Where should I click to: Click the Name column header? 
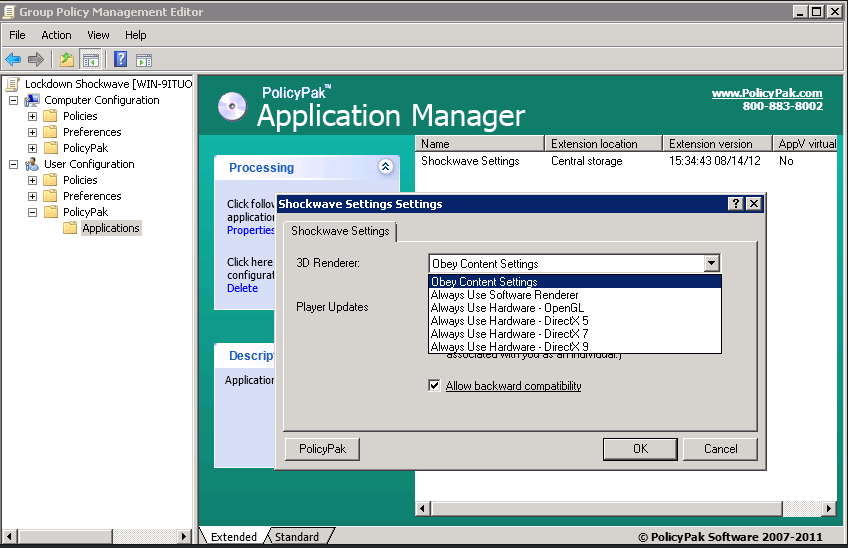point(479,144)
